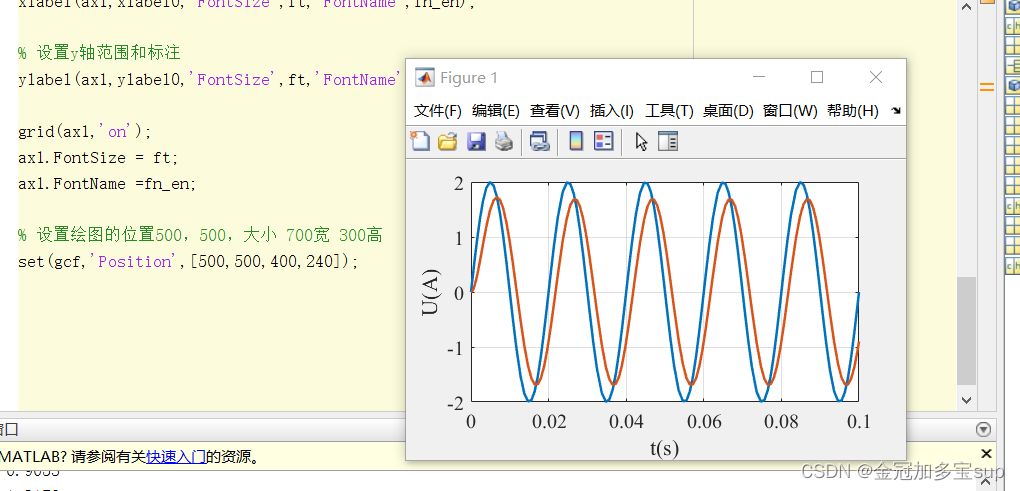This screenshot has height=491, width=1020.
Task: Open the 工具(T) menu in Figure 1
Action: click(x=669, y=111)
